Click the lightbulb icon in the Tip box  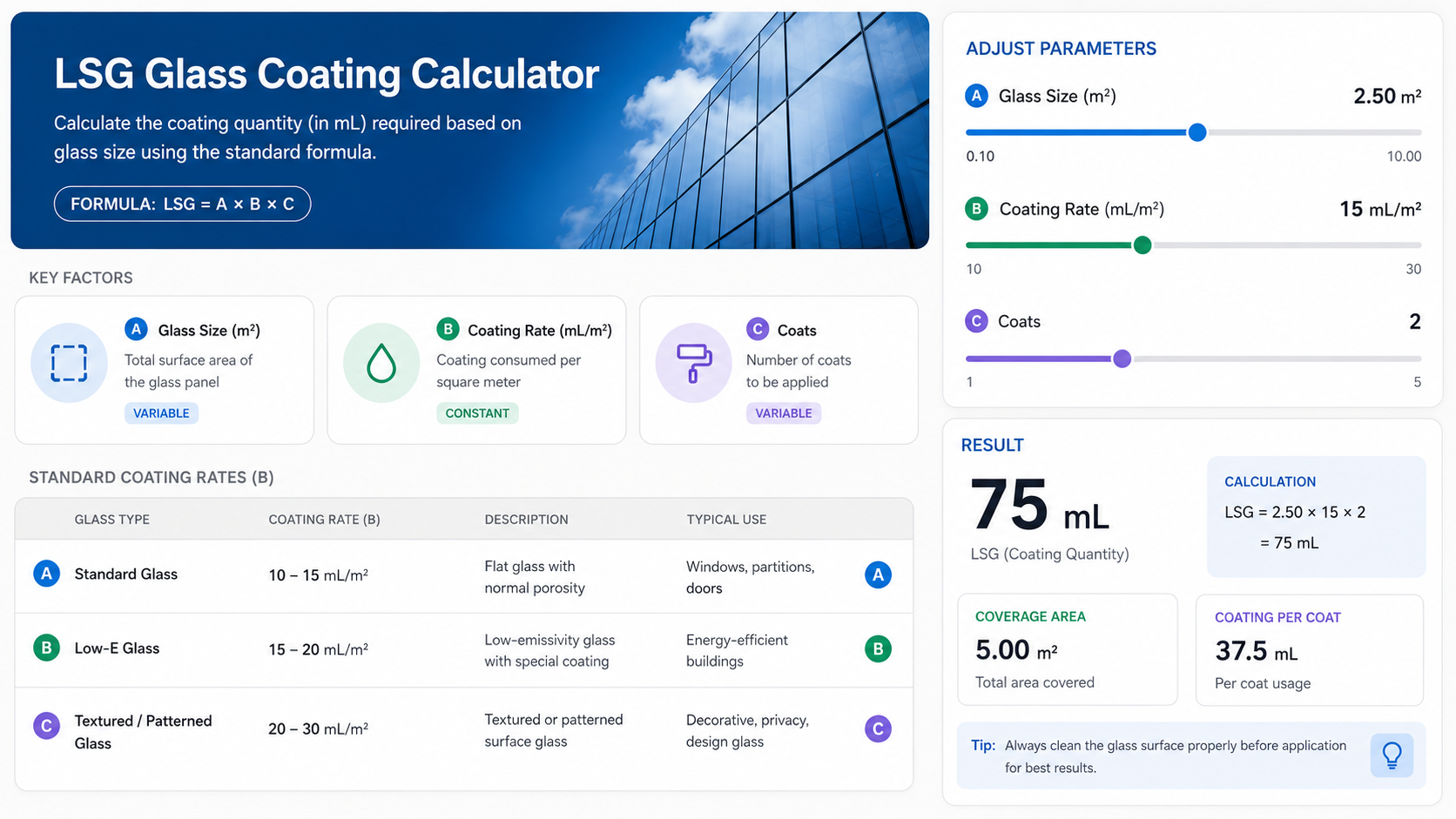tap(1392, 755)
